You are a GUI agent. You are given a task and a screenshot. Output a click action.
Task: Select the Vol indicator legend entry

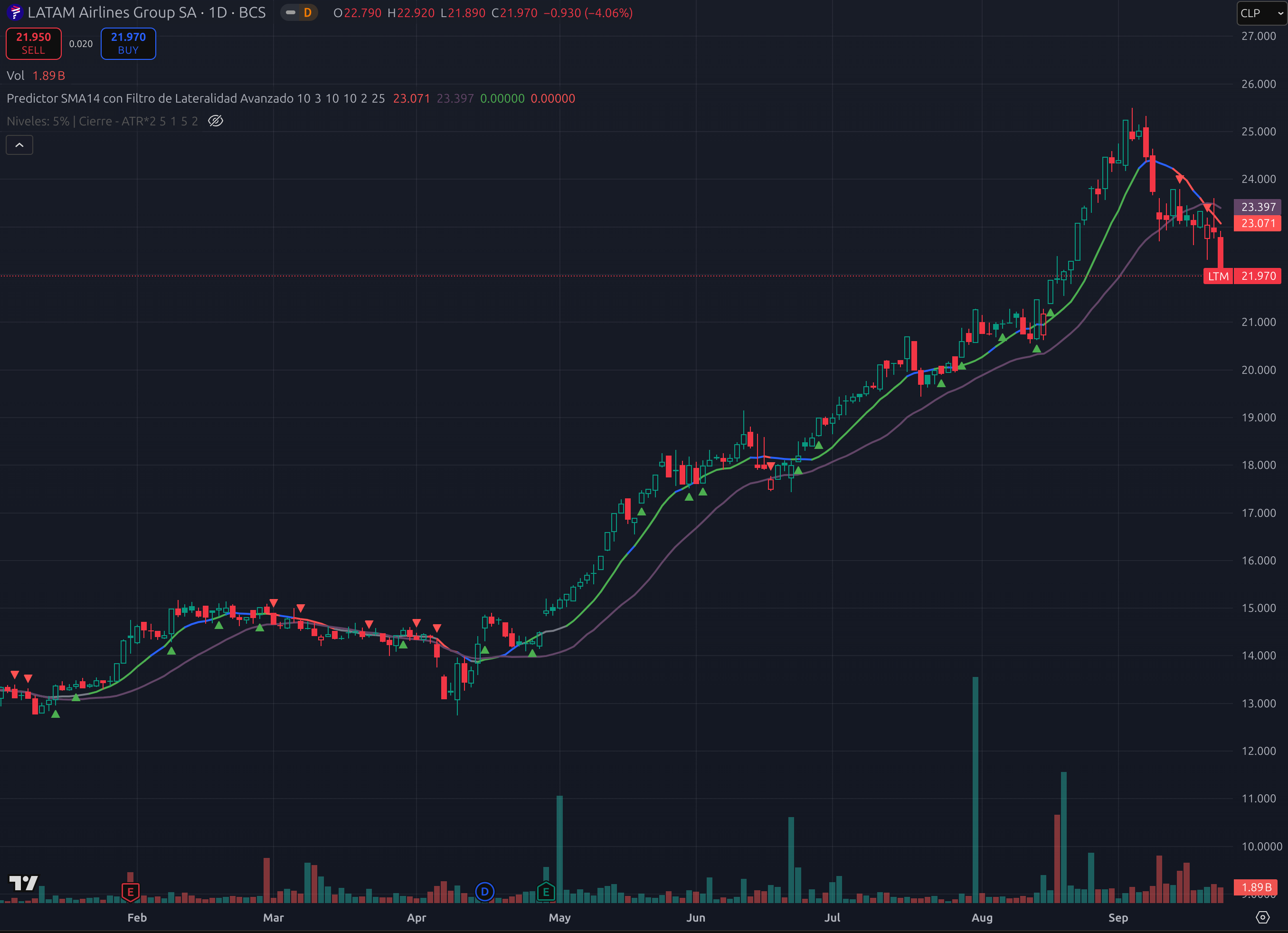coord(15,76)
